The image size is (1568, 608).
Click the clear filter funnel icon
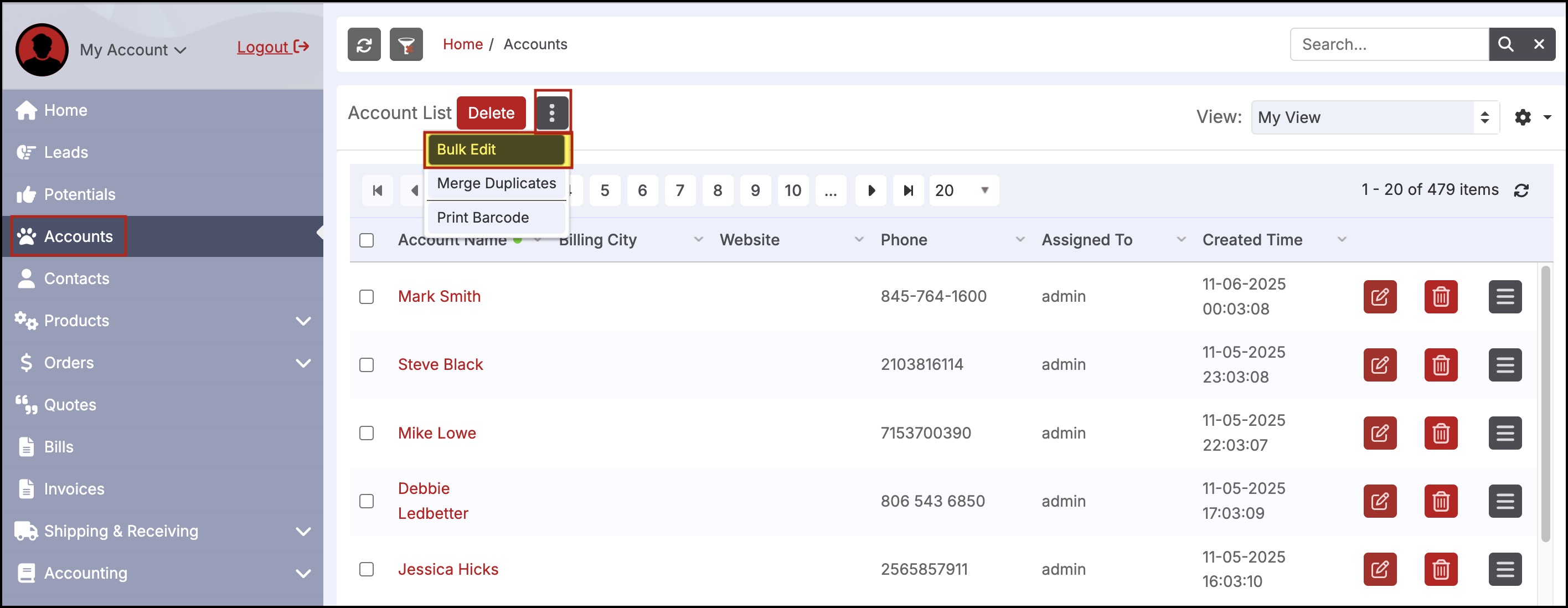click(406, 44)
